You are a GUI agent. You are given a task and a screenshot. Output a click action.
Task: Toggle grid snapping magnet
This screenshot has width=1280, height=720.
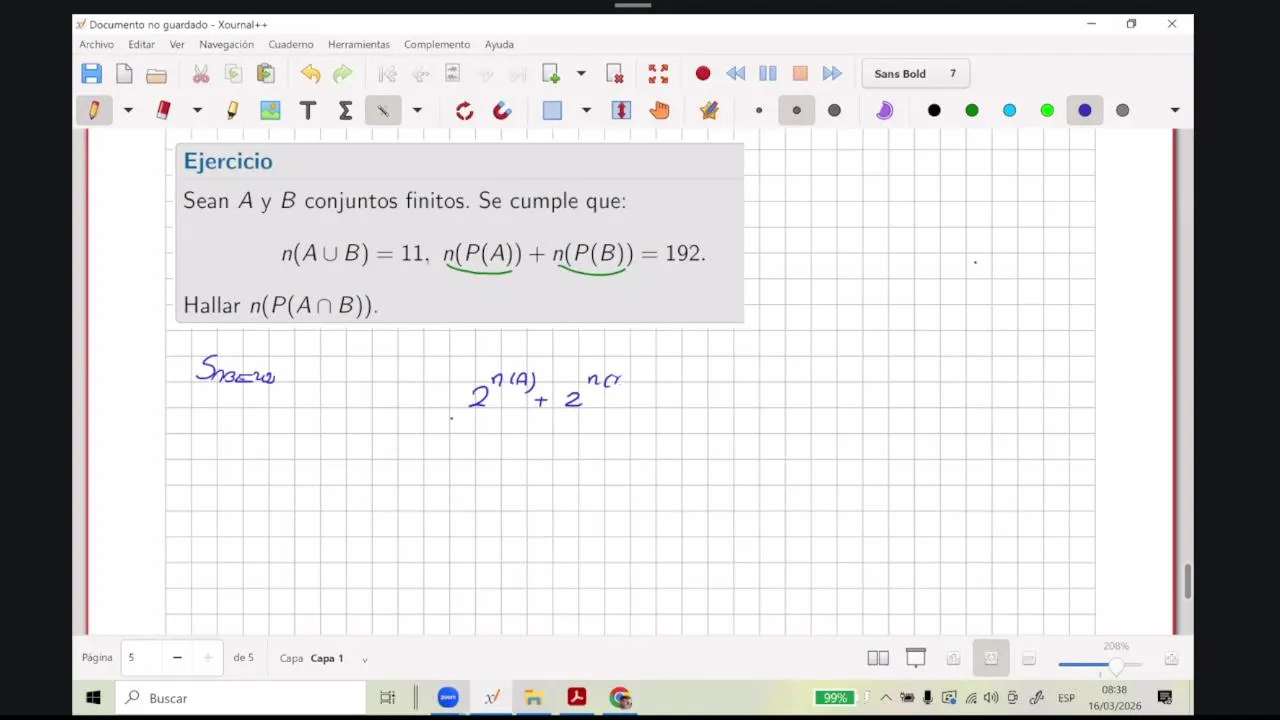tap(502, 110)
